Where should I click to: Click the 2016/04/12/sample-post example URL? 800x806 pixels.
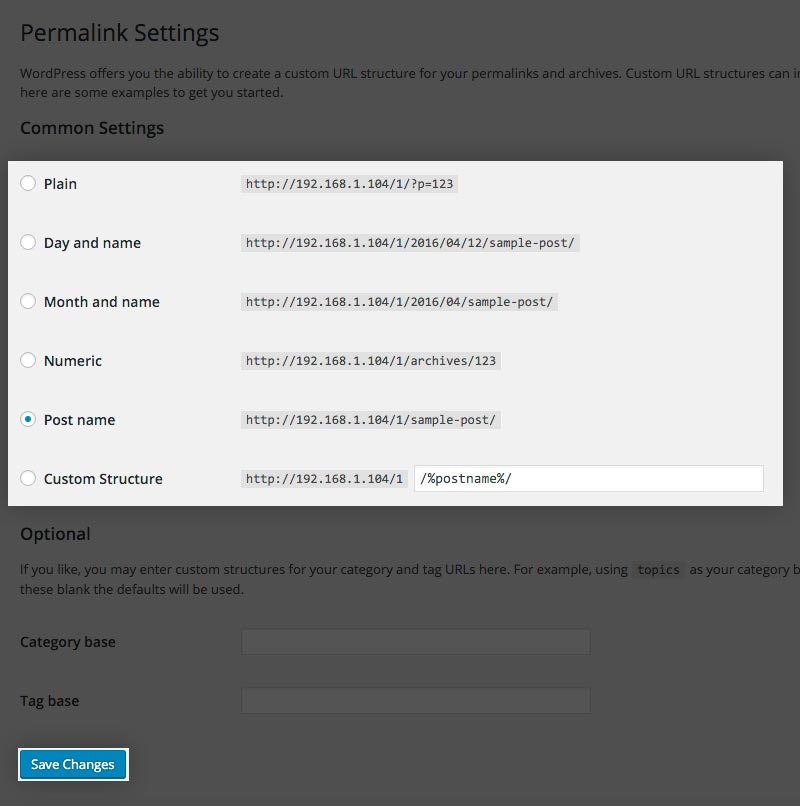[x=410, y=243]
